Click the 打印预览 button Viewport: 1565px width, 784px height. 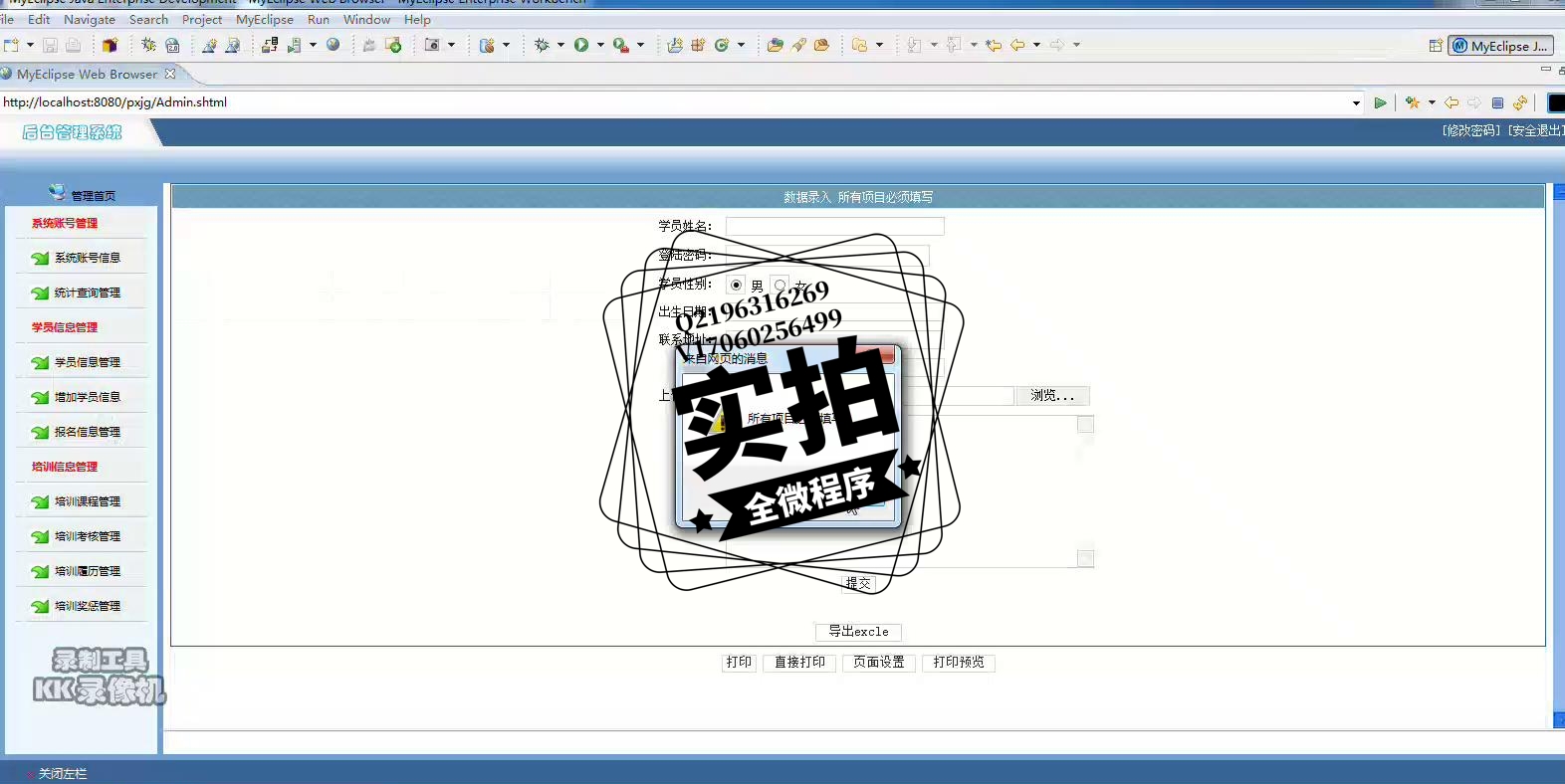tap(959, 663)
